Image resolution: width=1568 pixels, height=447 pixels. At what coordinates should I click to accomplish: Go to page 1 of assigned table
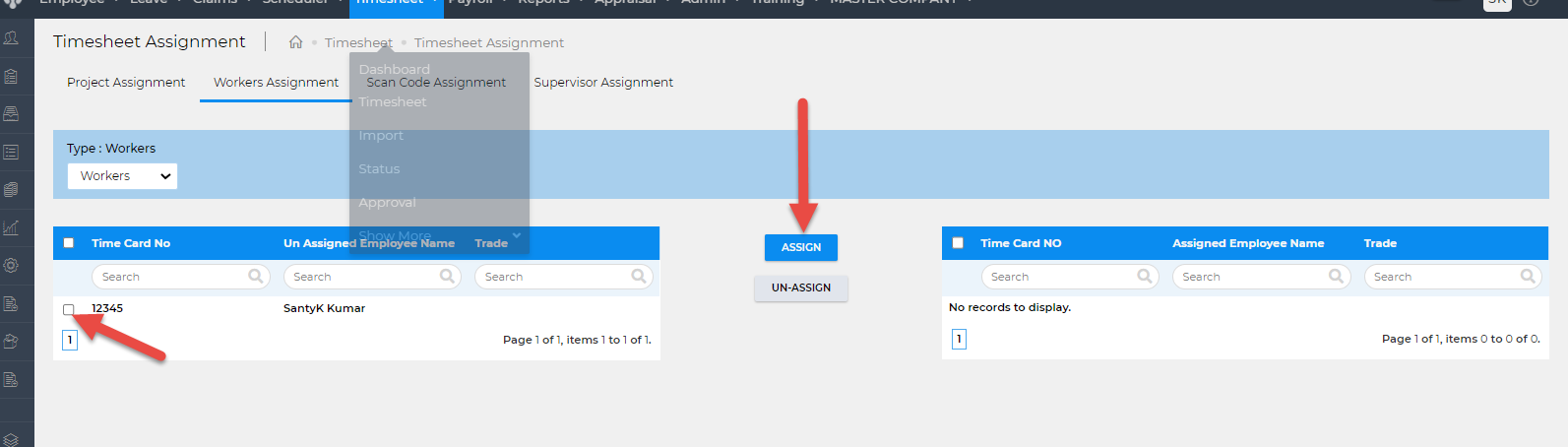[x=959, y=339]
